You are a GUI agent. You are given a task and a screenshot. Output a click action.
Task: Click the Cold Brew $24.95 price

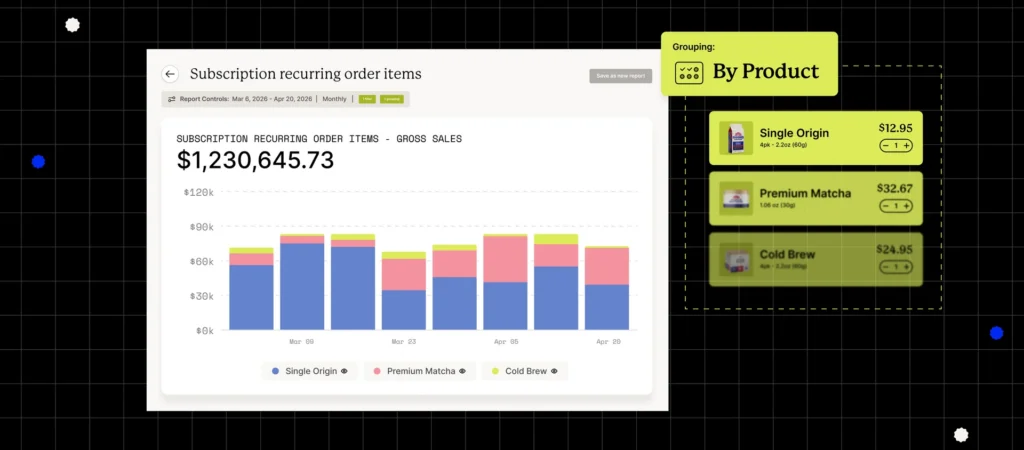[x=895, y=249]
